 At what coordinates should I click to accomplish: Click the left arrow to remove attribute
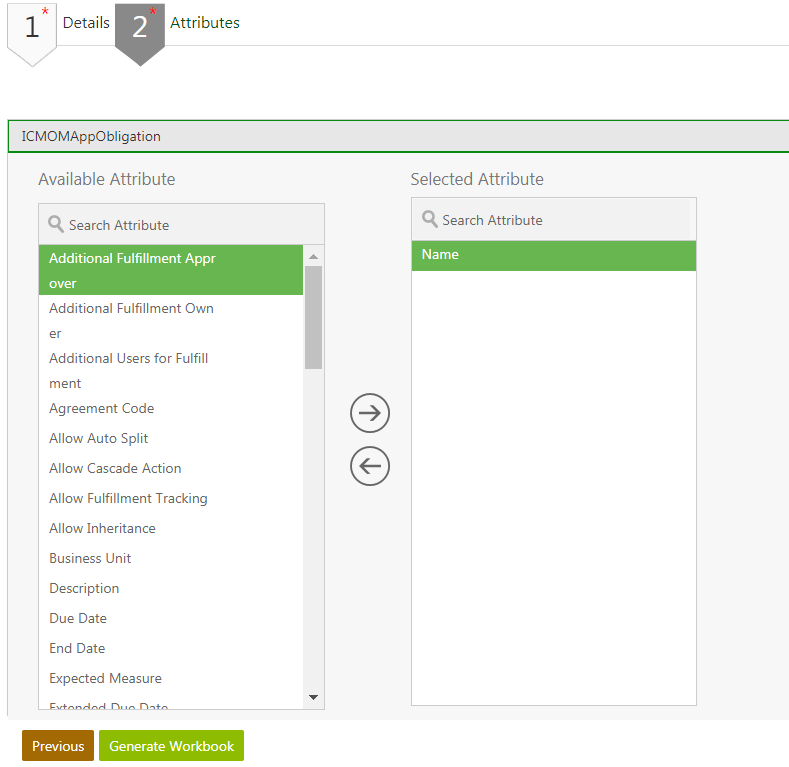(x=369, y=466)
